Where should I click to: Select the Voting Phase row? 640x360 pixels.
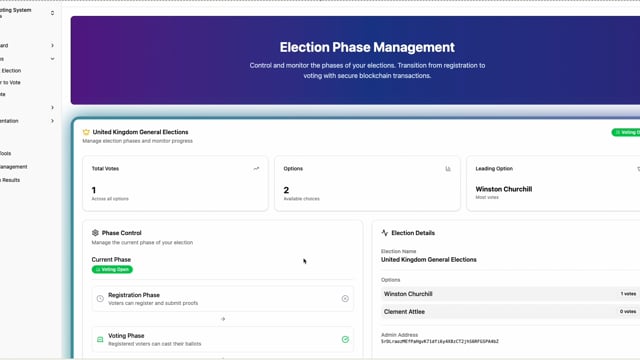click(x=222, y=339)
